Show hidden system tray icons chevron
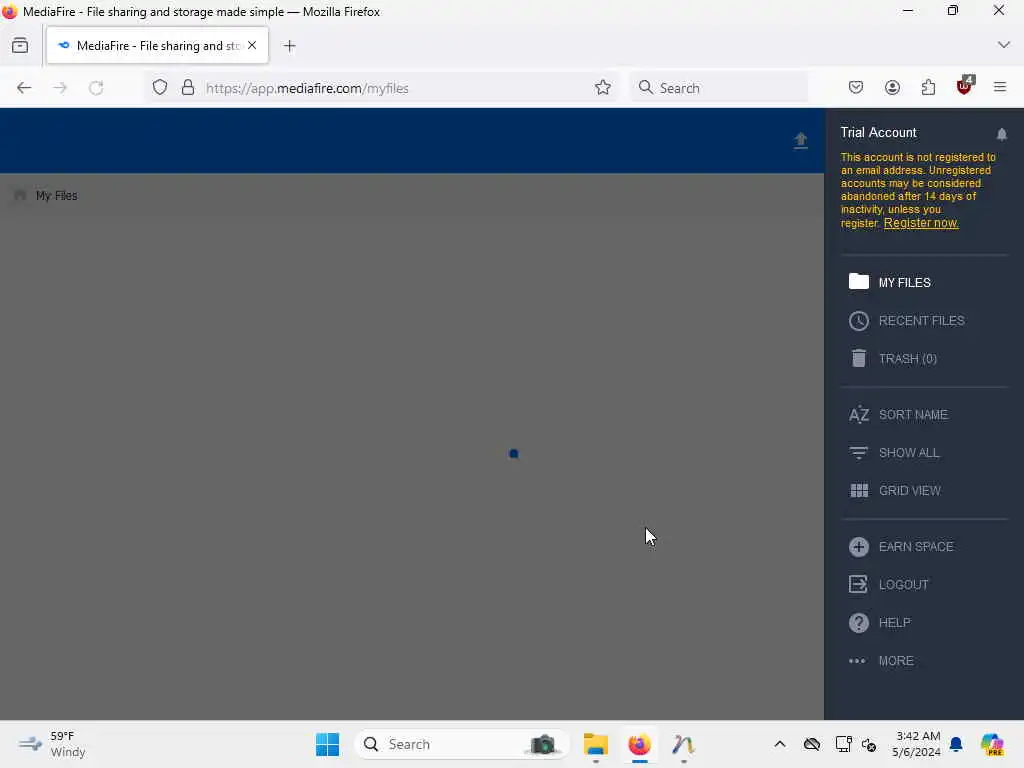 point(780,744)
